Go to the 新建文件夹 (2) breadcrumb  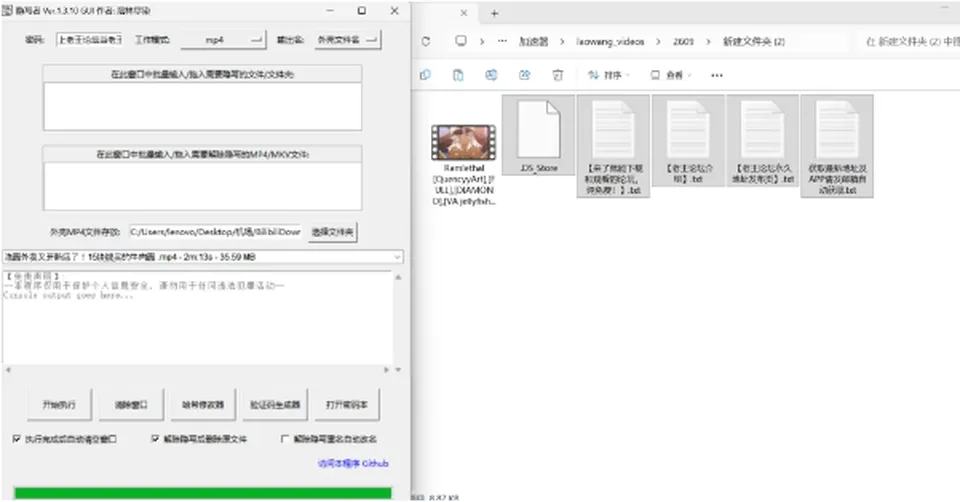pos(754,42)
